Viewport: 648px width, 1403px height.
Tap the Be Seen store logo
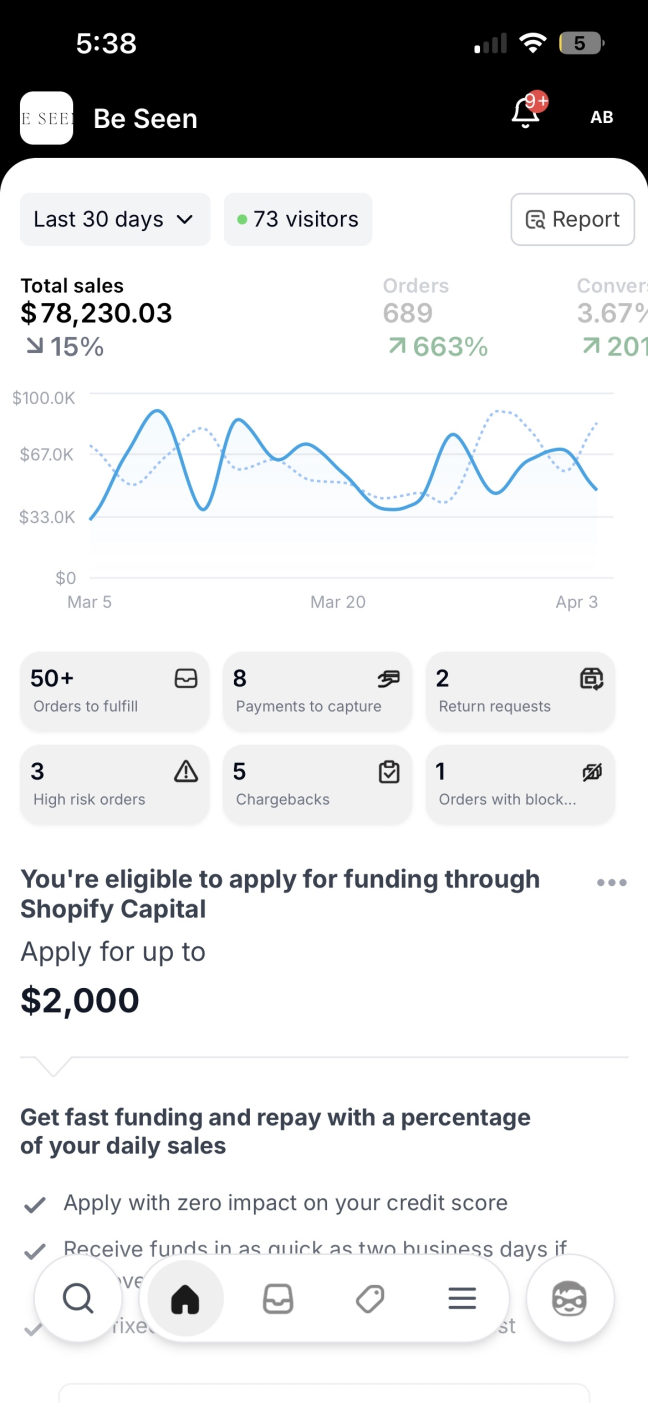coord(46,118)
